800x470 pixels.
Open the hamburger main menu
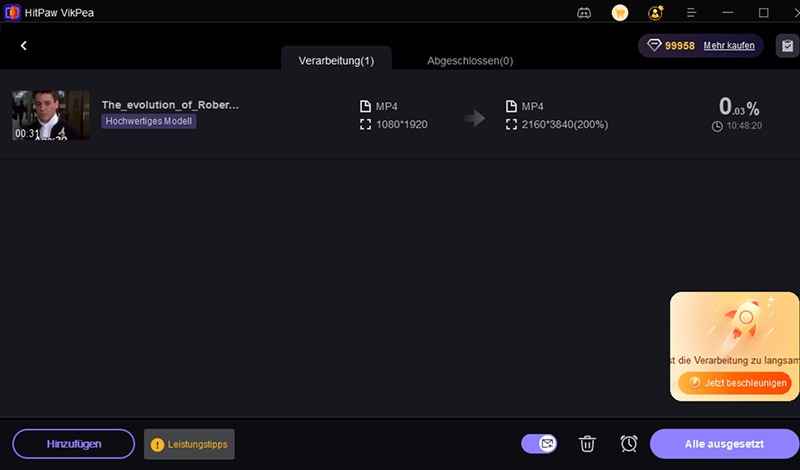click(x=691, y=13)
